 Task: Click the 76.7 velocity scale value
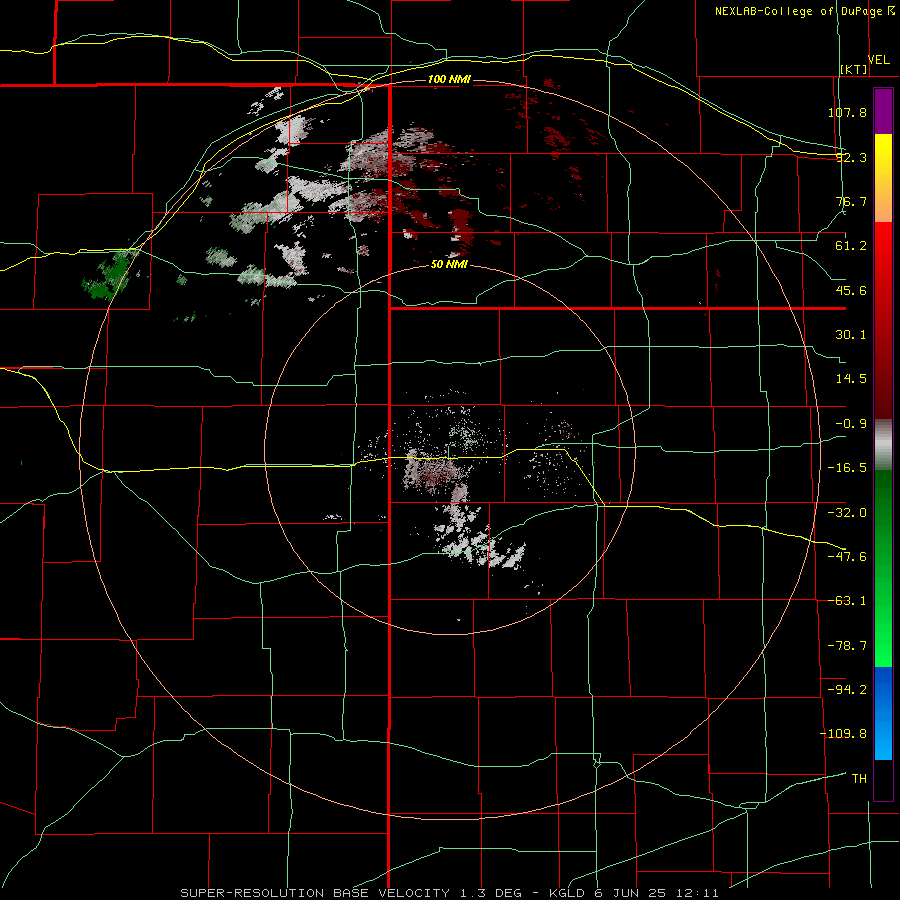(x=851, y=201)
